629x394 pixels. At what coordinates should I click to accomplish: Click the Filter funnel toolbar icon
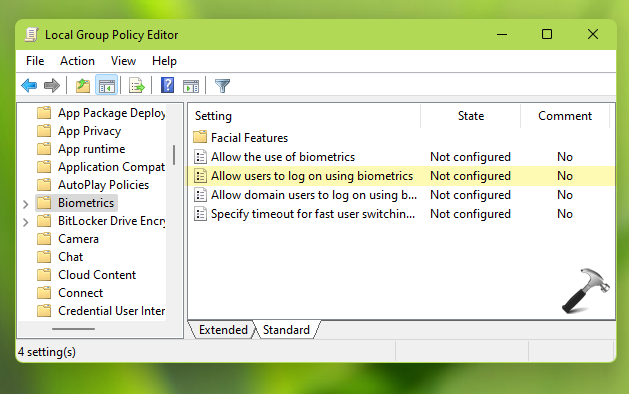tap(222, 85)
